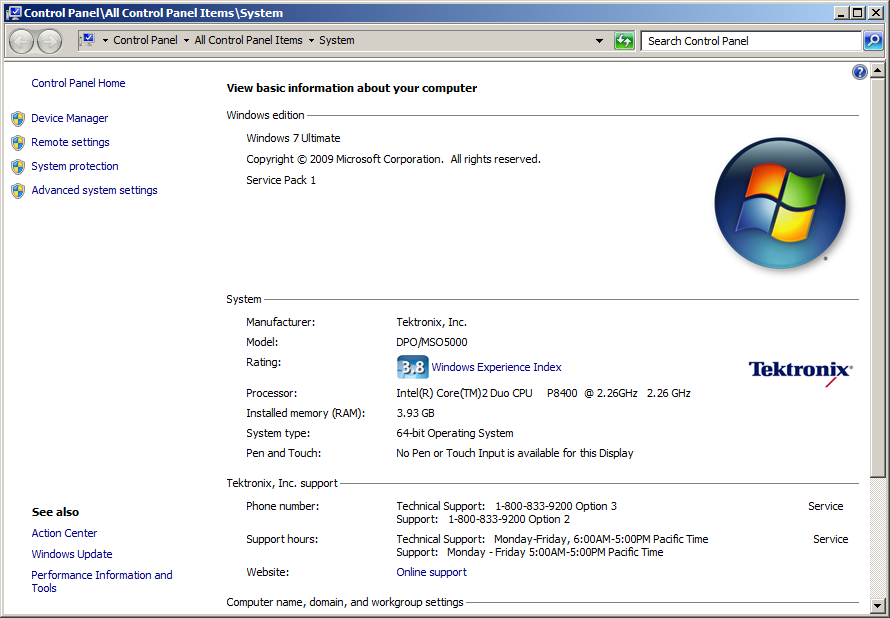Click the search magnifier button
890x618 pixels.
point(873,41)
